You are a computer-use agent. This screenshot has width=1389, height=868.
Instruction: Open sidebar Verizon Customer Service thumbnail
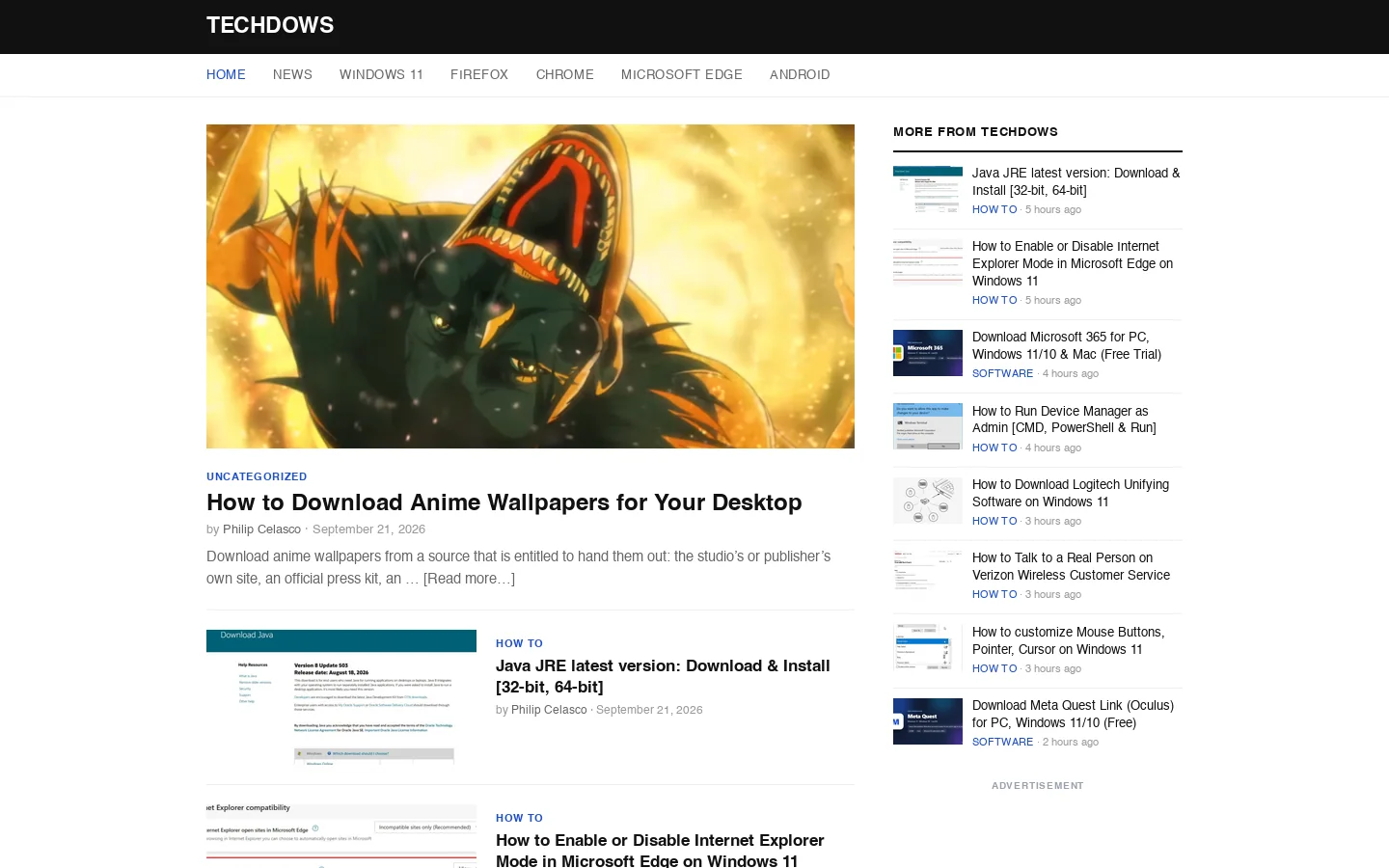(928, 574)
